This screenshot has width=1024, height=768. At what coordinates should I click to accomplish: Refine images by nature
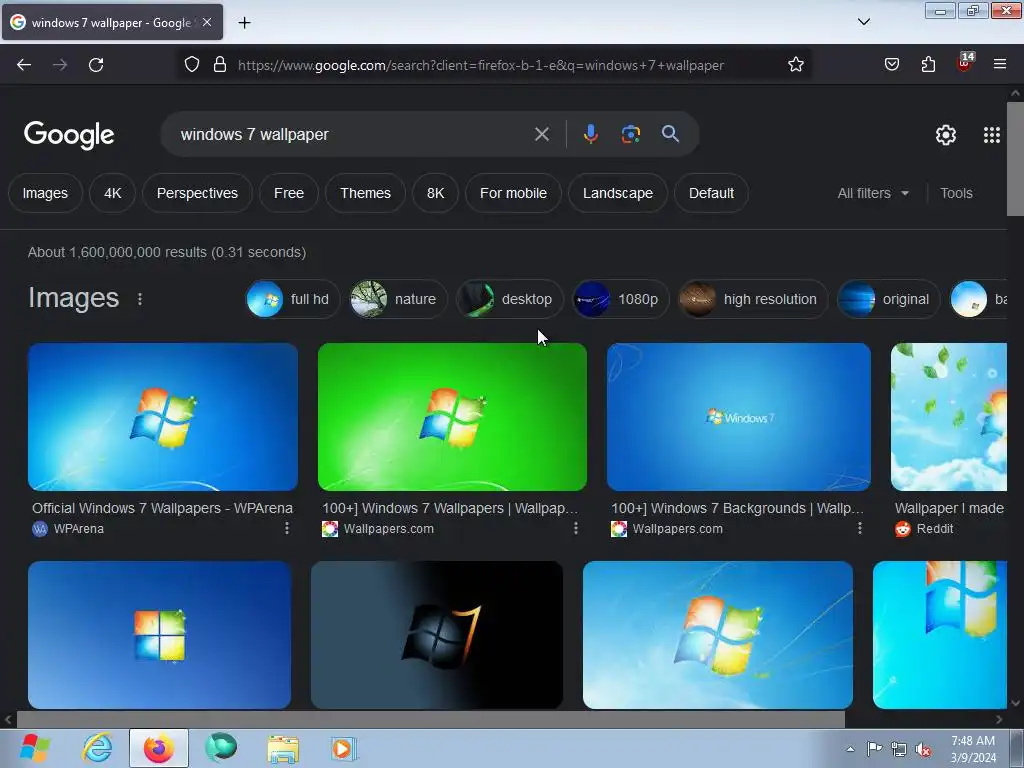click(x=398, y=299)
